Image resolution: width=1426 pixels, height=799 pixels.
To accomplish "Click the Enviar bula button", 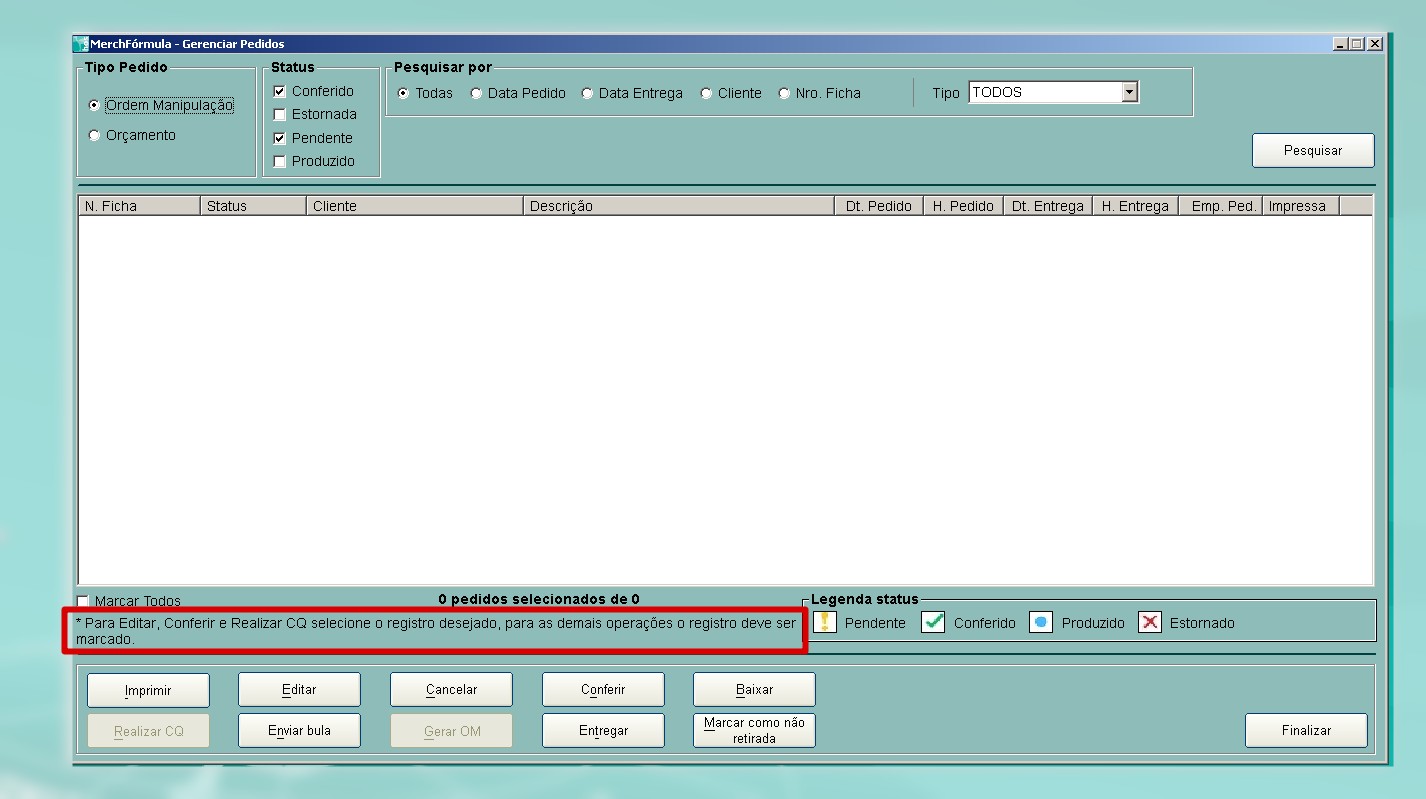I will pos(299,731).
